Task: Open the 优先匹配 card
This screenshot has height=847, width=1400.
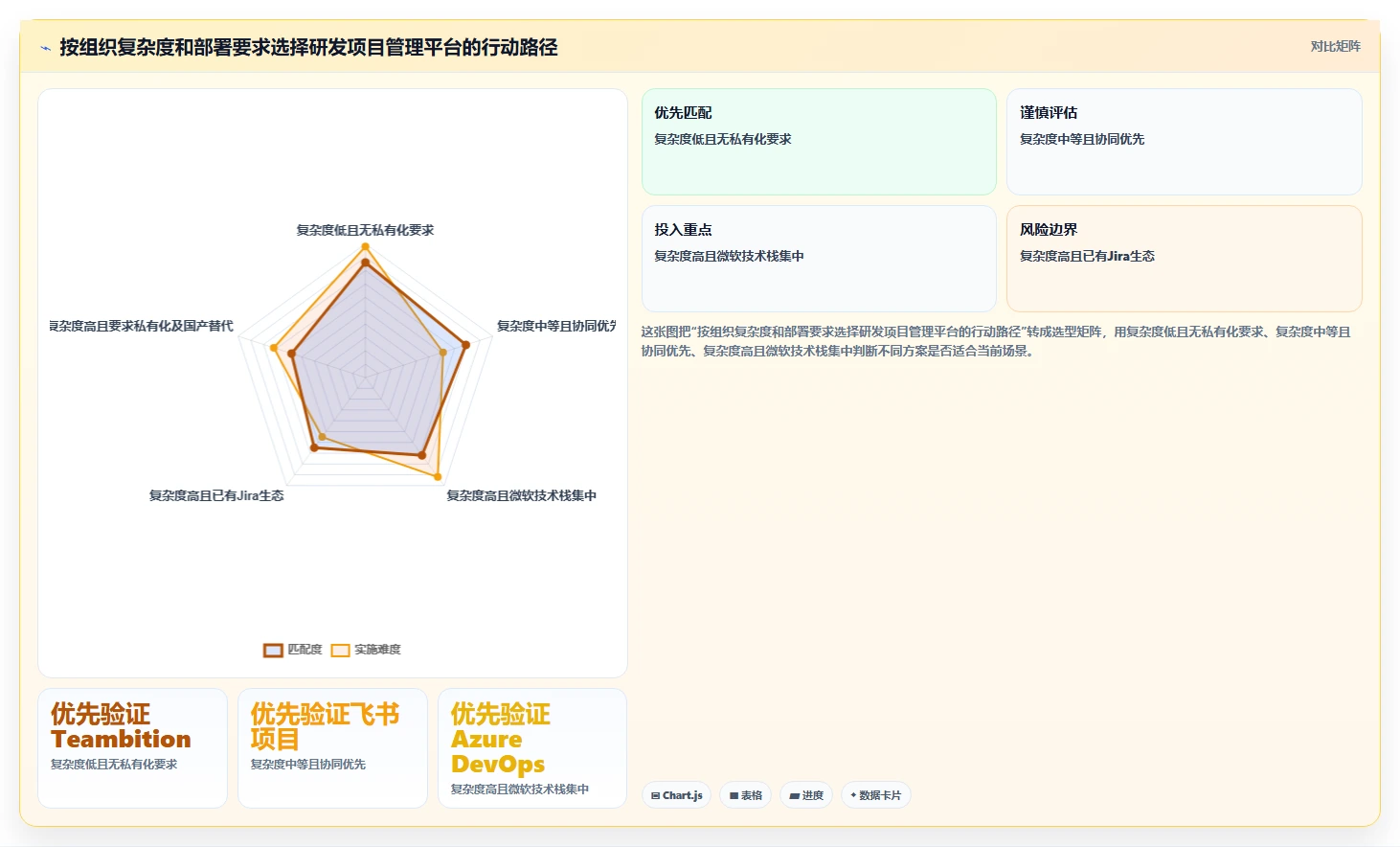Action: pos(819,142)
